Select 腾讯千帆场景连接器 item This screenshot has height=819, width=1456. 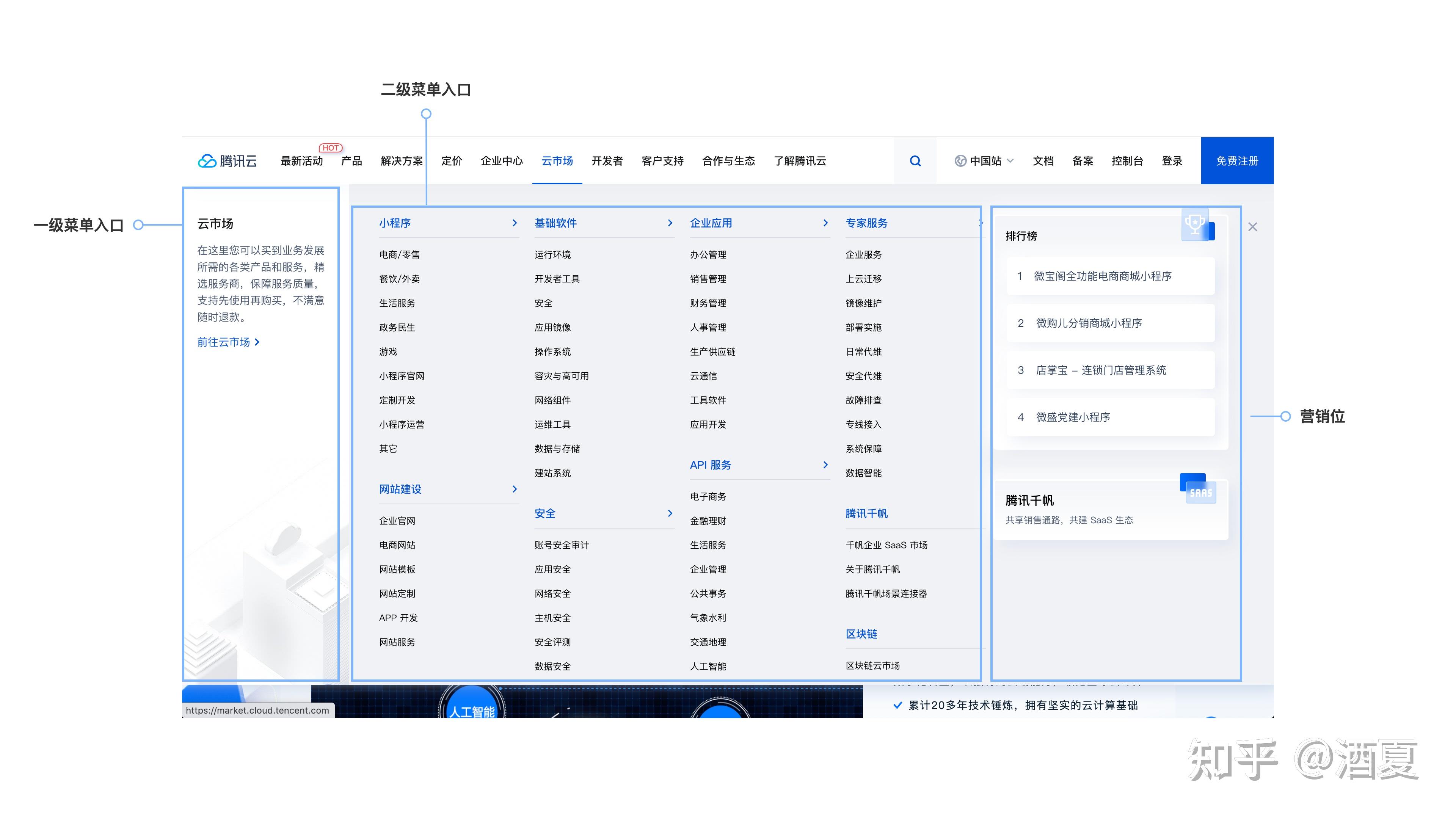(x=886, y=593)
